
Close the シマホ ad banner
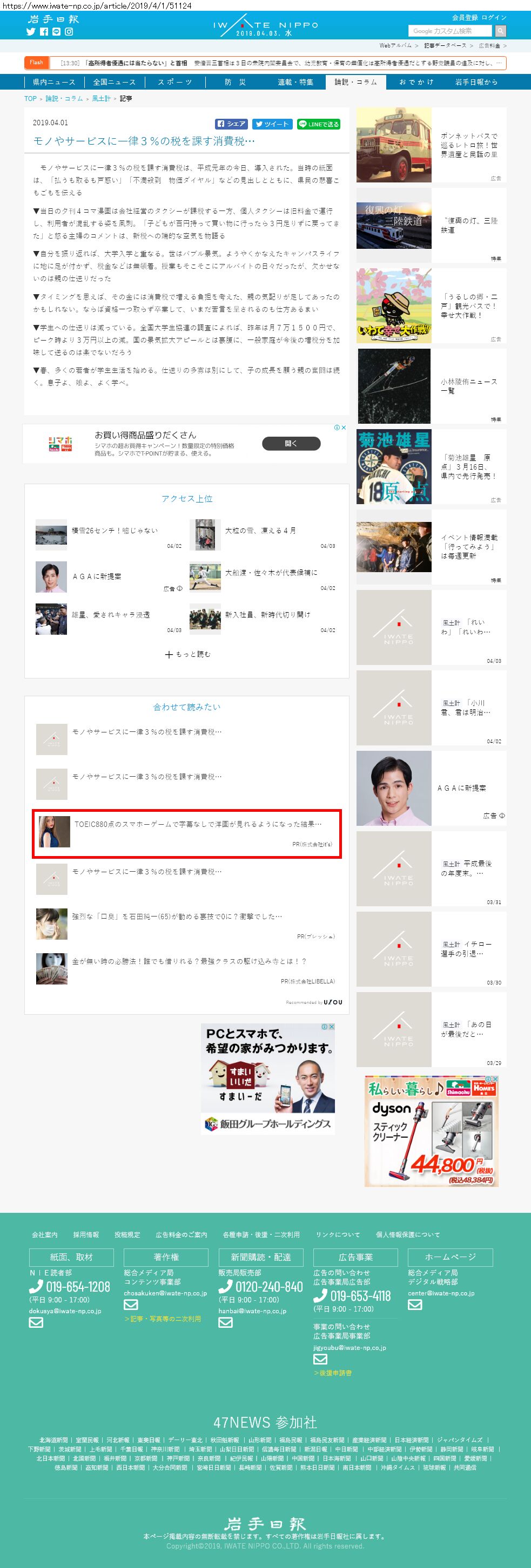(x=344, y=427)
